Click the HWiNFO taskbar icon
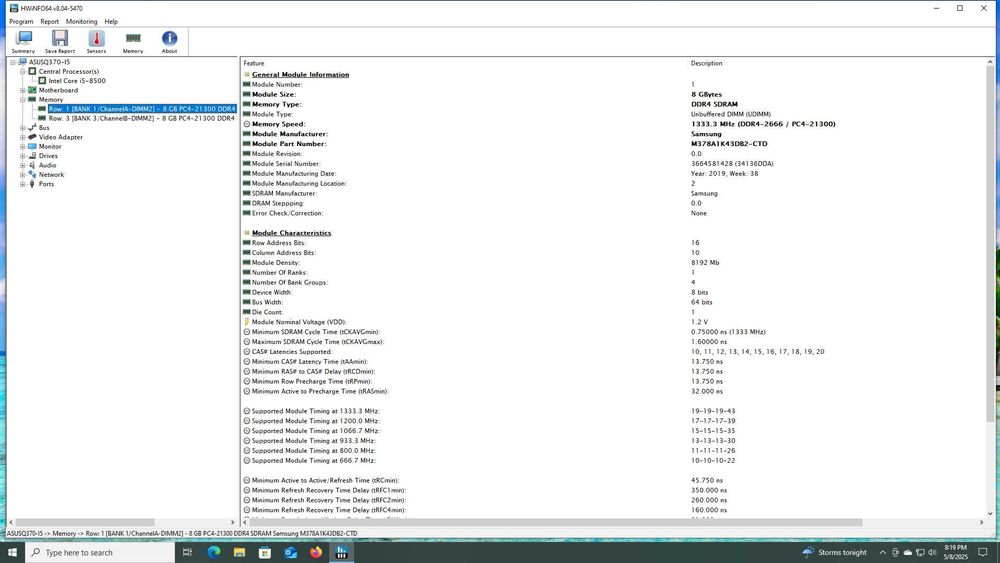Screen dimensions: 1000x563 [x=341, y=552]
